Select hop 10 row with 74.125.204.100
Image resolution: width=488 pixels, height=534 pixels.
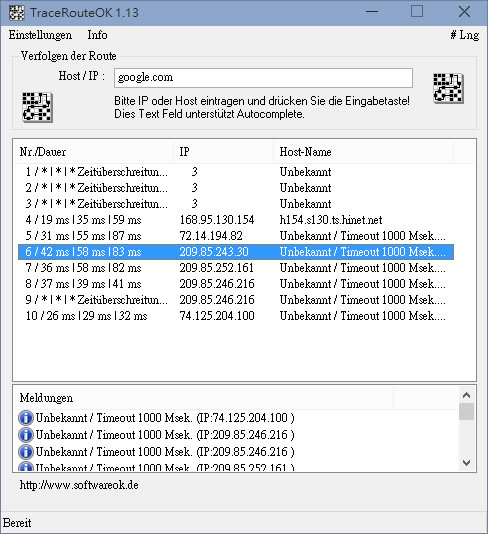(236, 316)
